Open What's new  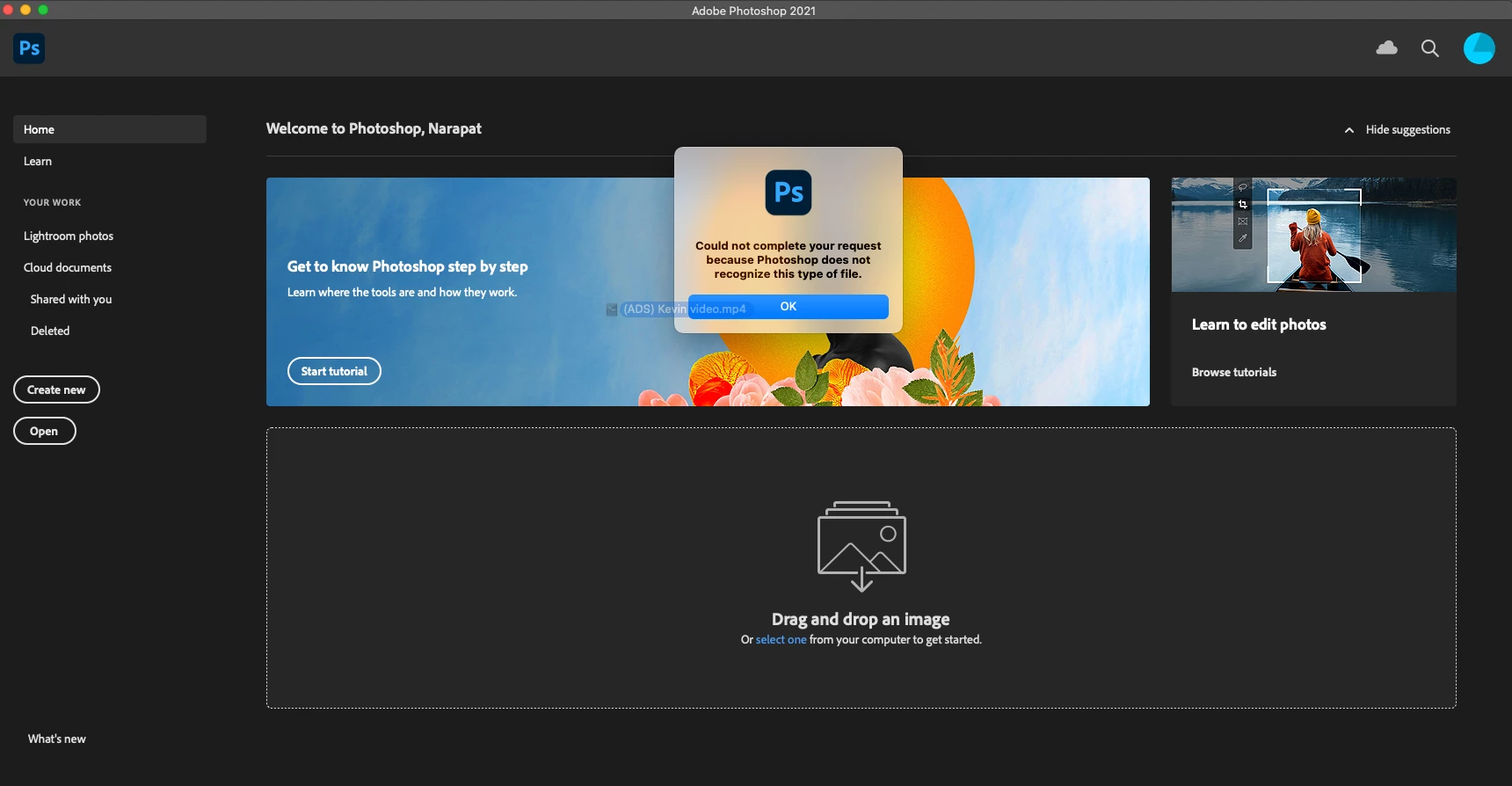point(57,739)
